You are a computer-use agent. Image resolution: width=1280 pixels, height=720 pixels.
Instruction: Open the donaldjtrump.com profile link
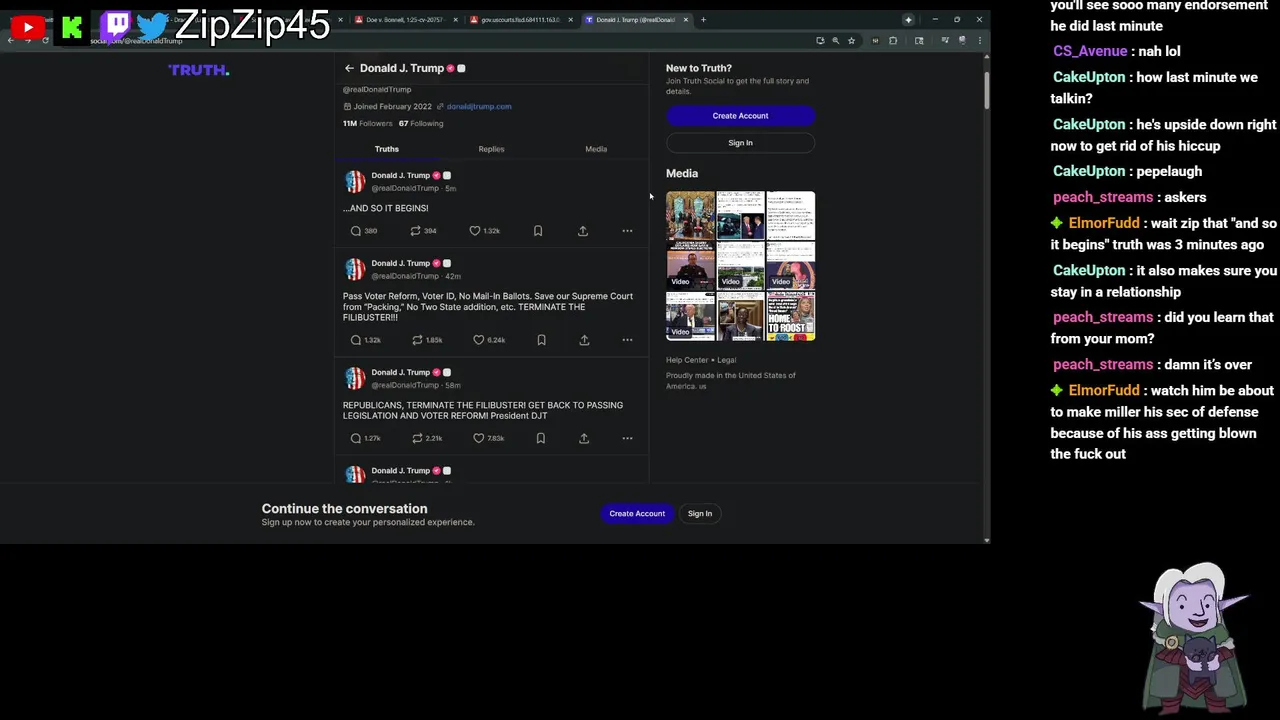(479, 106)
